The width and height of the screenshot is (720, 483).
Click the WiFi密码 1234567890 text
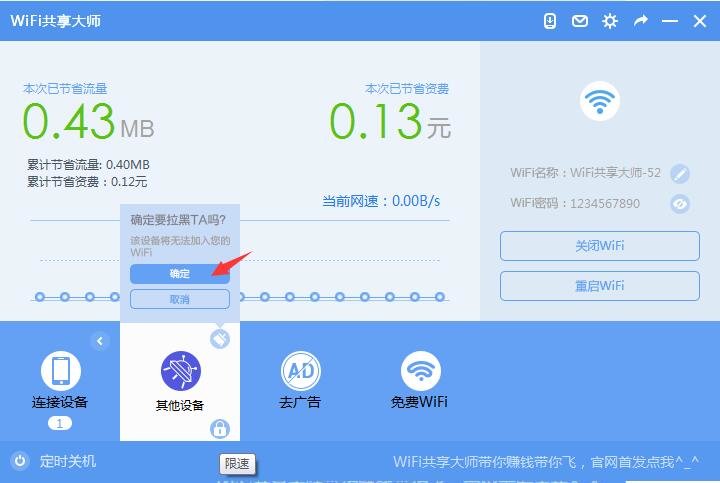tap(605, 203)
